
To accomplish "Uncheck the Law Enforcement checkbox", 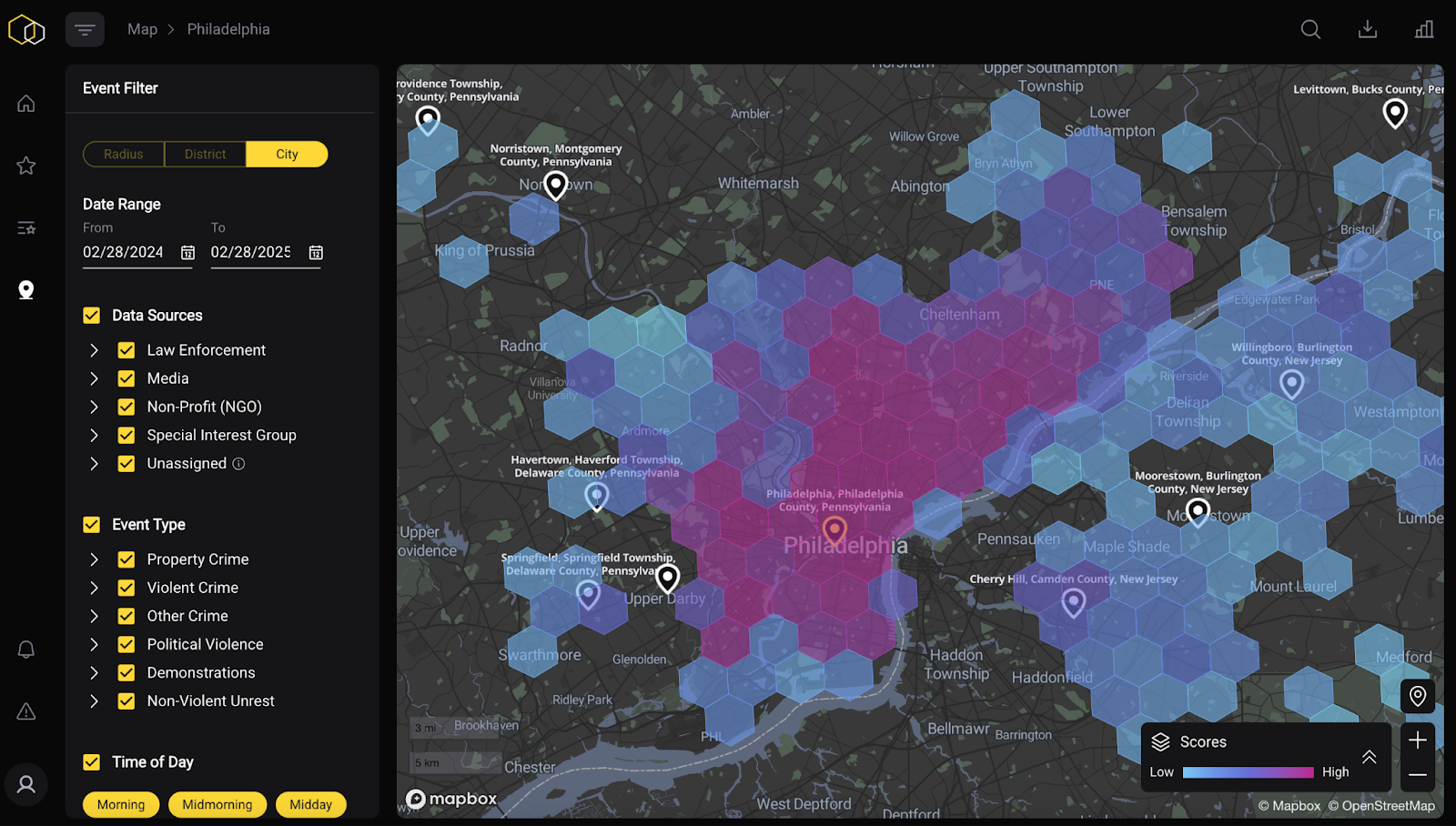I will pyautogui.click(x=126, y=350).
